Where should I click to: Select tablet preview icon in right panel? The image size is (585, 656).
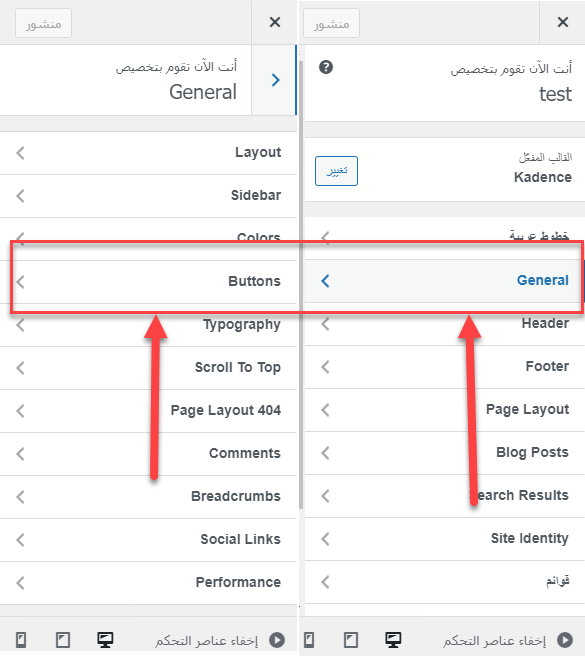point(351,640)
